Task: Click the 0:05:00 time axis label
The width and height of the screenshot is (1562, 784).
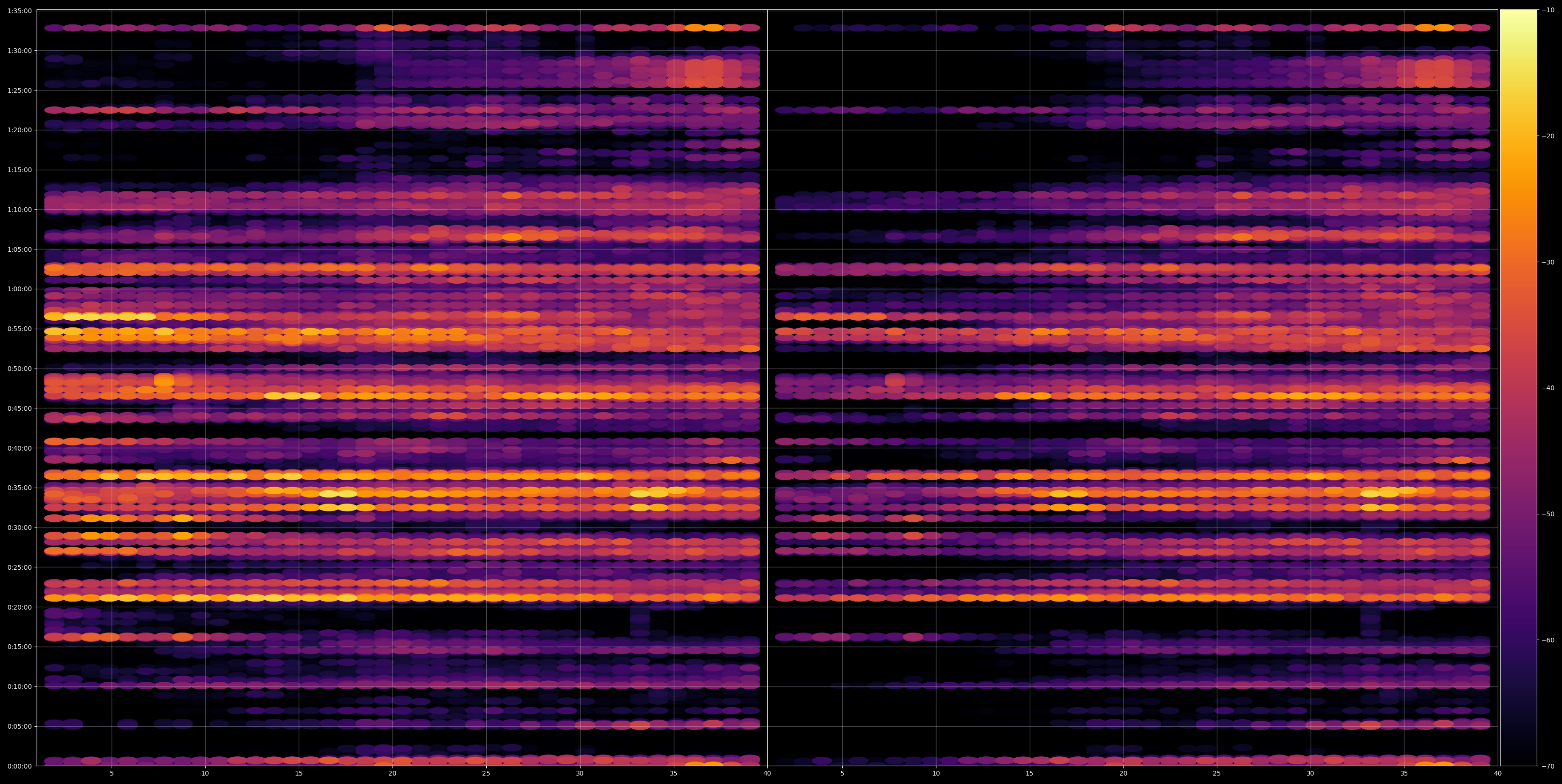Action: pos(20,726)
